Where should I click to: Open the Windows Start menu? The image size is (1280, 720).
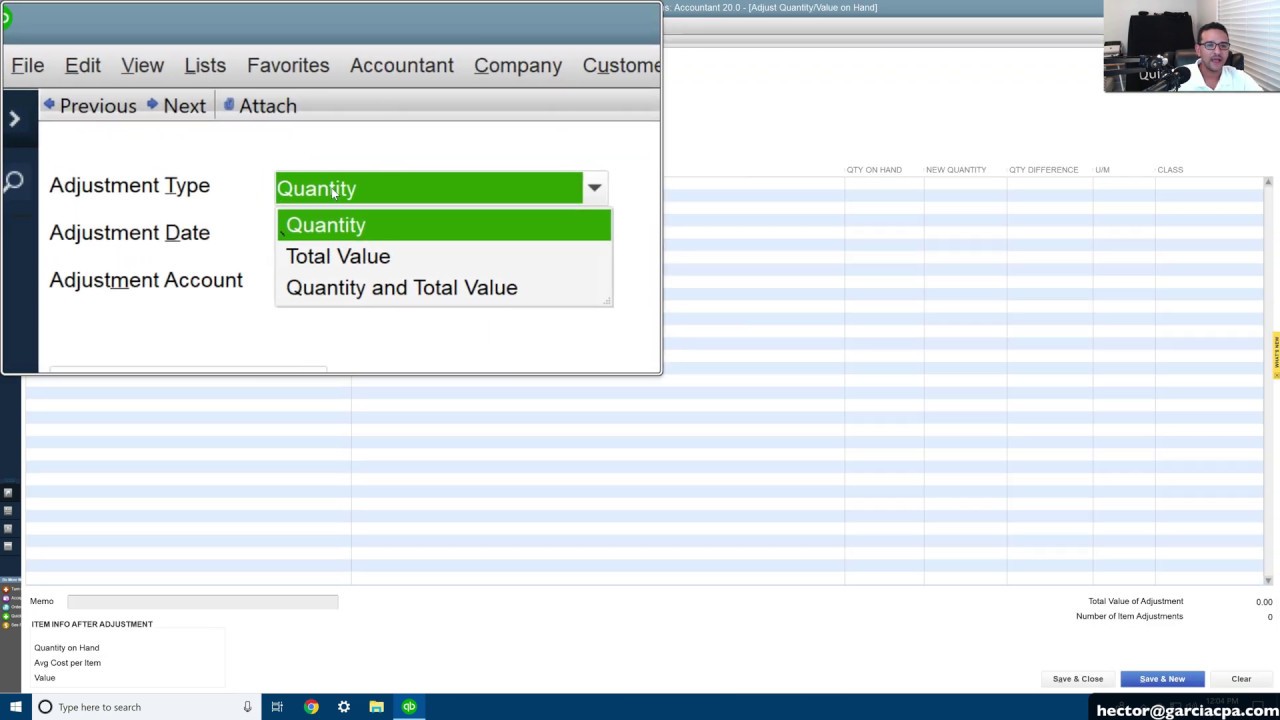(x=15, y=707)
